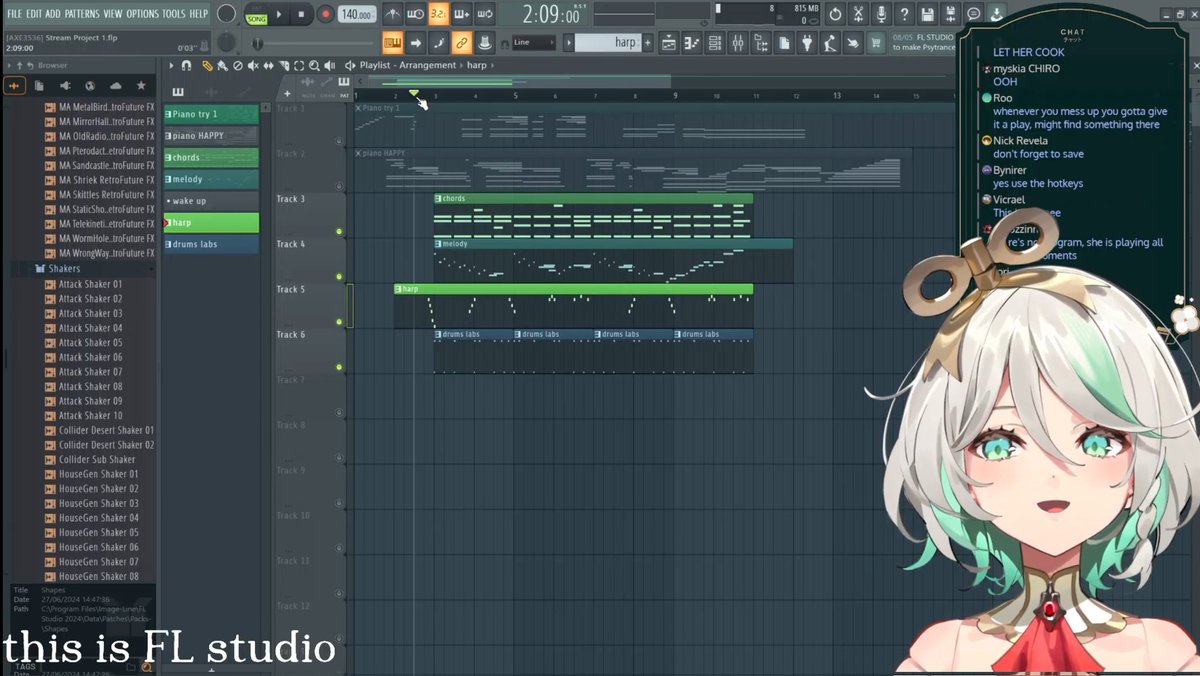Open the plugin picker plug icon
The image size is (1200, 676).
[807, 42]
